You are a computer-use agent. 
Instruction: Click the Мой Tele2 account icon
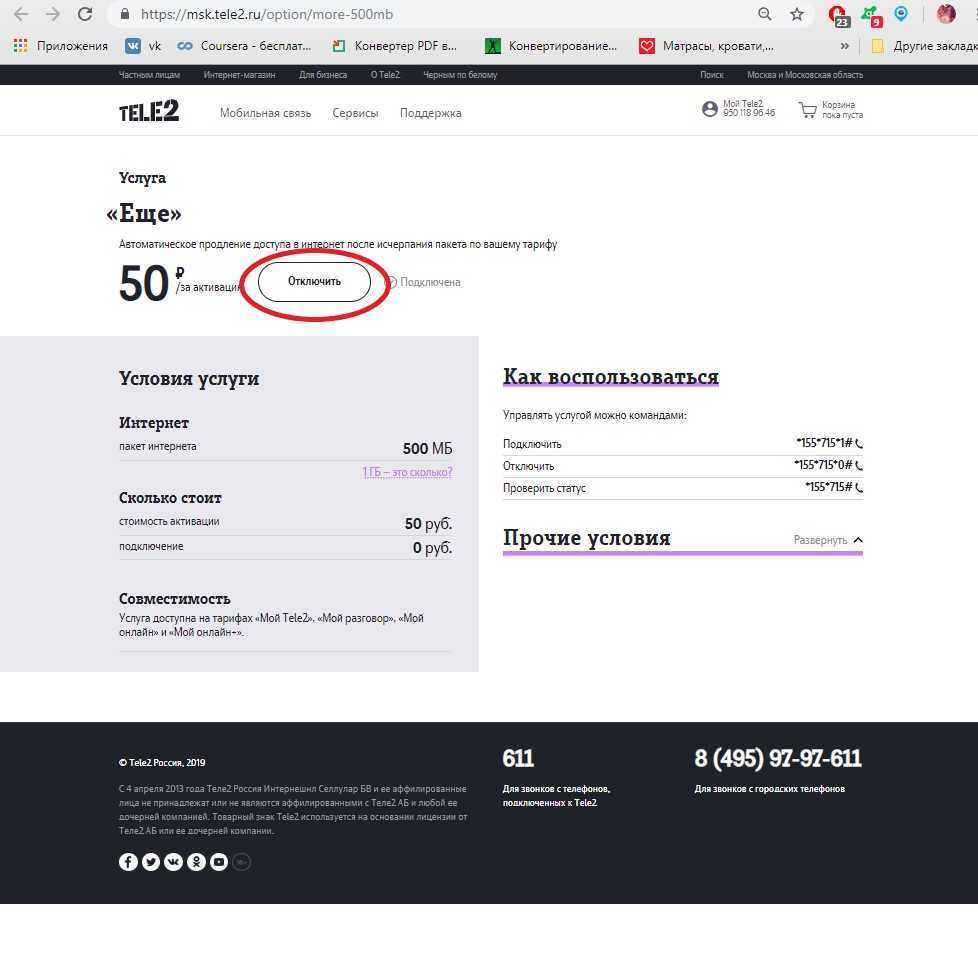click(710, 110)
